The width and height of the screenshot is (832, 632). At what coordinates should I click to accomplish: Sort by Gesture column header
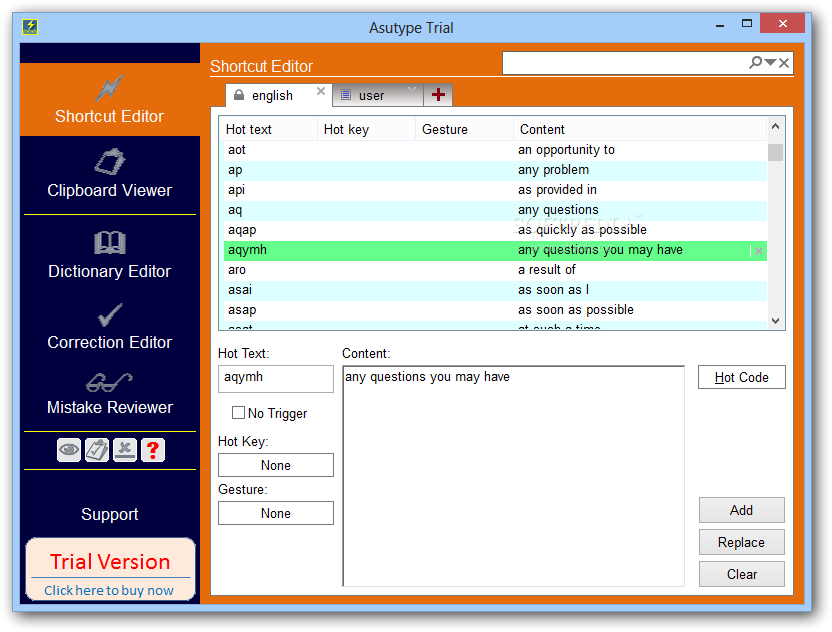coord(464,129)
